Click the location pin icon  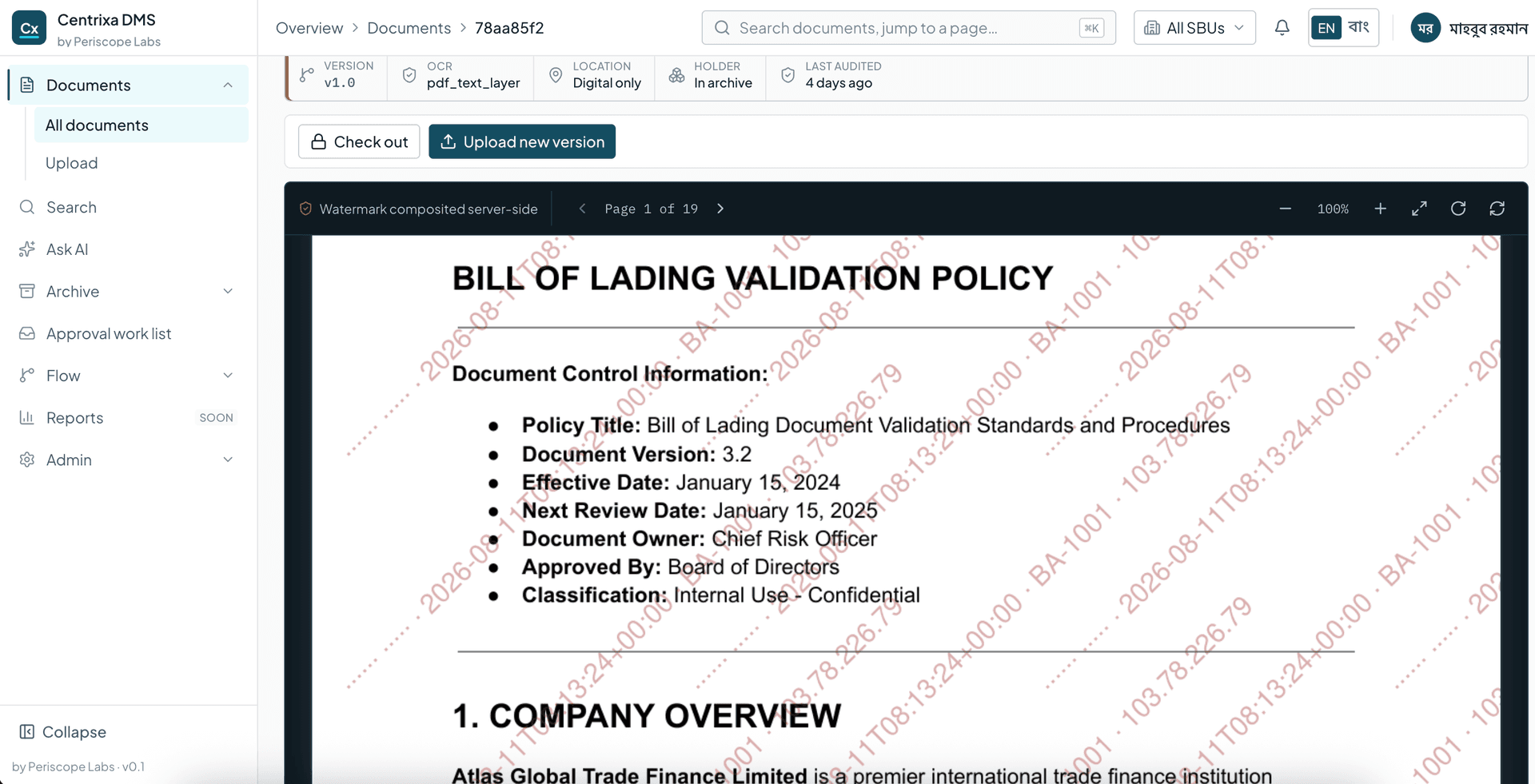tap(556, 75)
